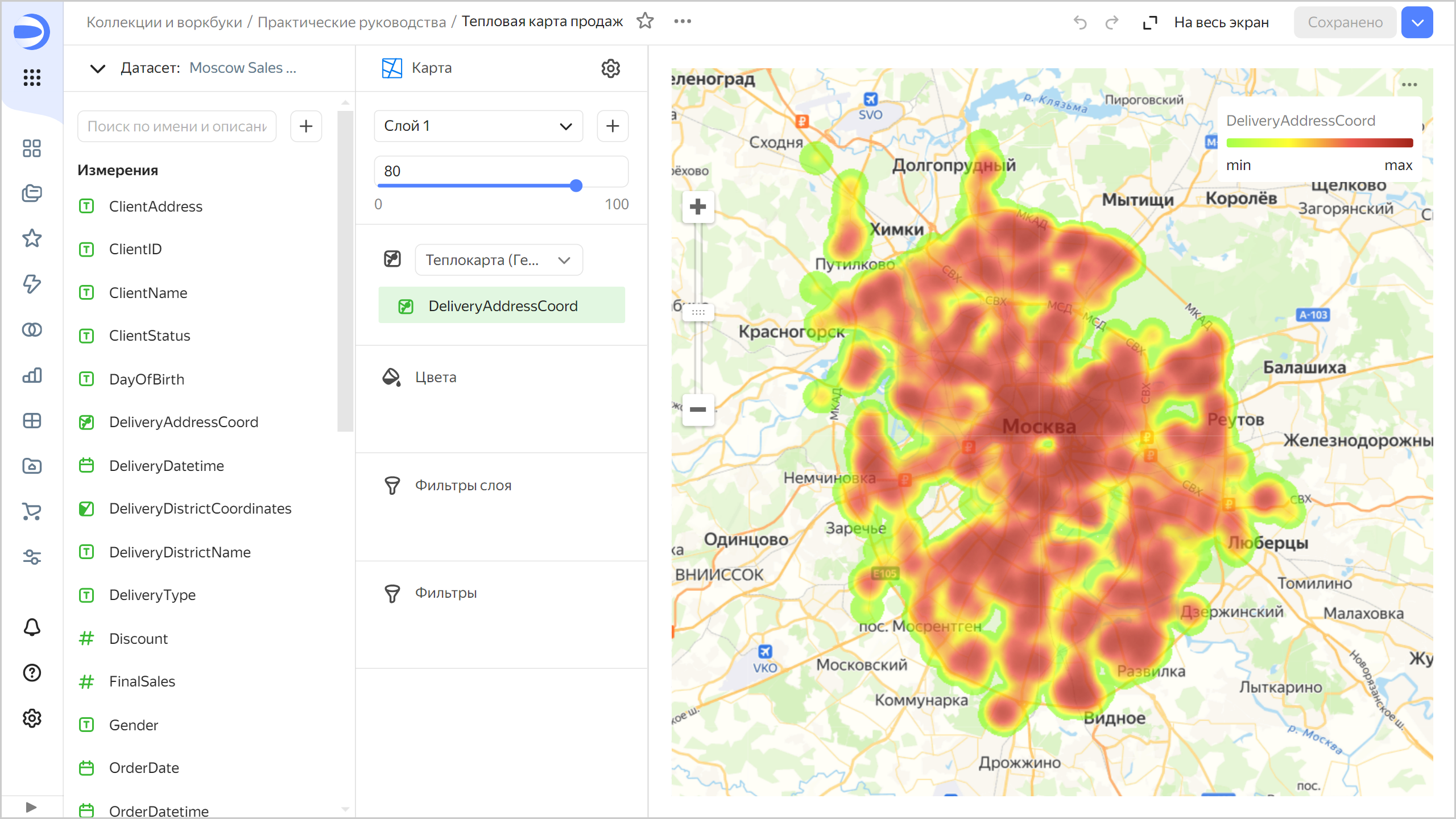Click На весь экран button
The image size is (1456, 819).
[x=1206, y=23]
